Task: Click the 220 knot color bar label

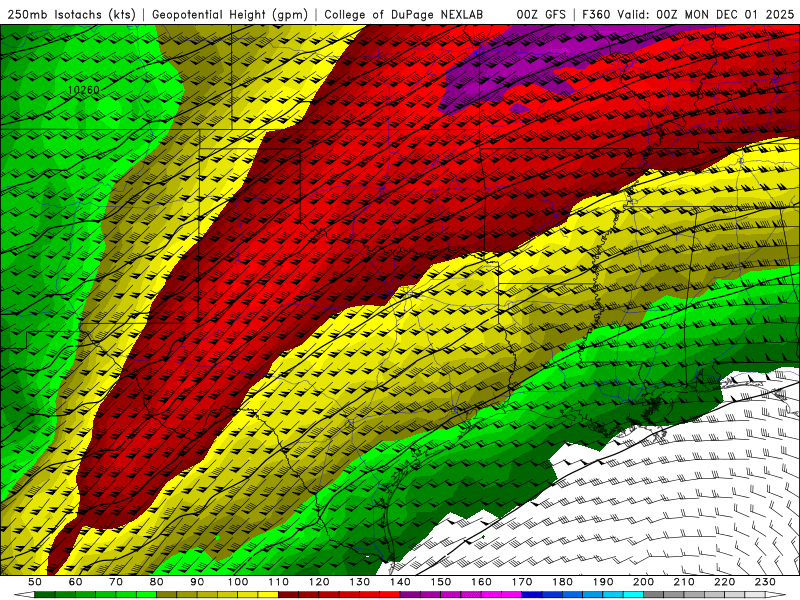Action: pyautogui.click(x=724, y=582)
